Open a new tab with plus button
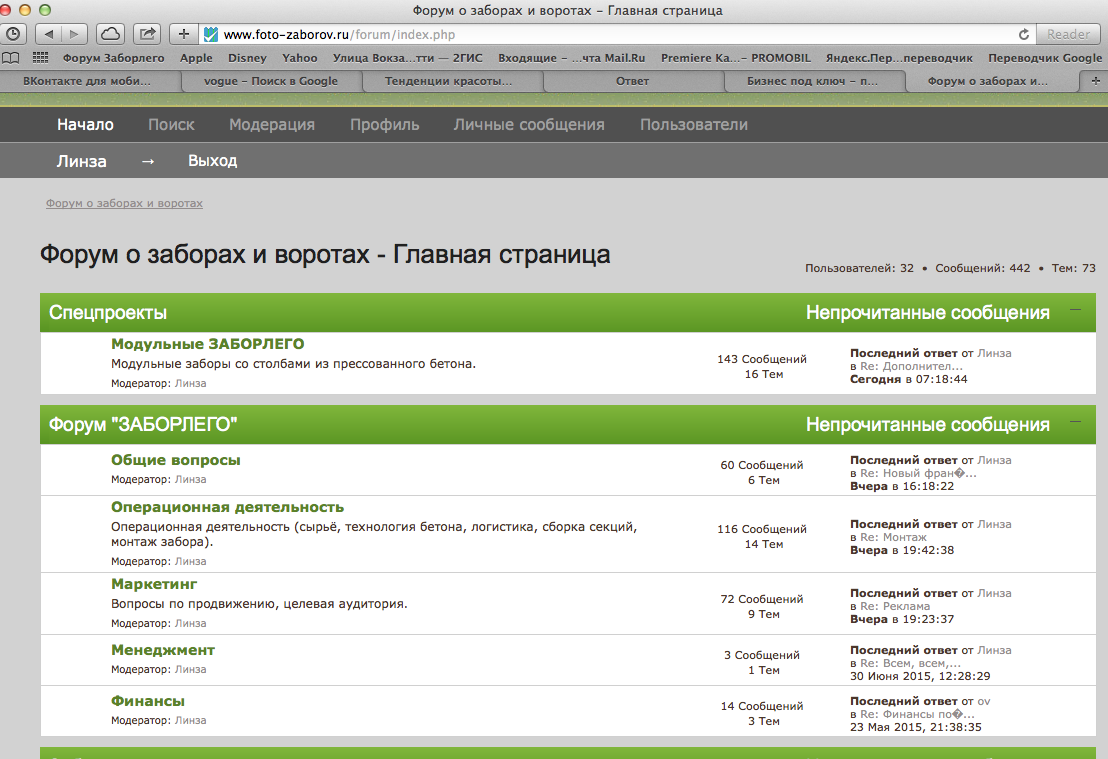This screenshot has height=759, width=1108. click(x=1095, y=81)
